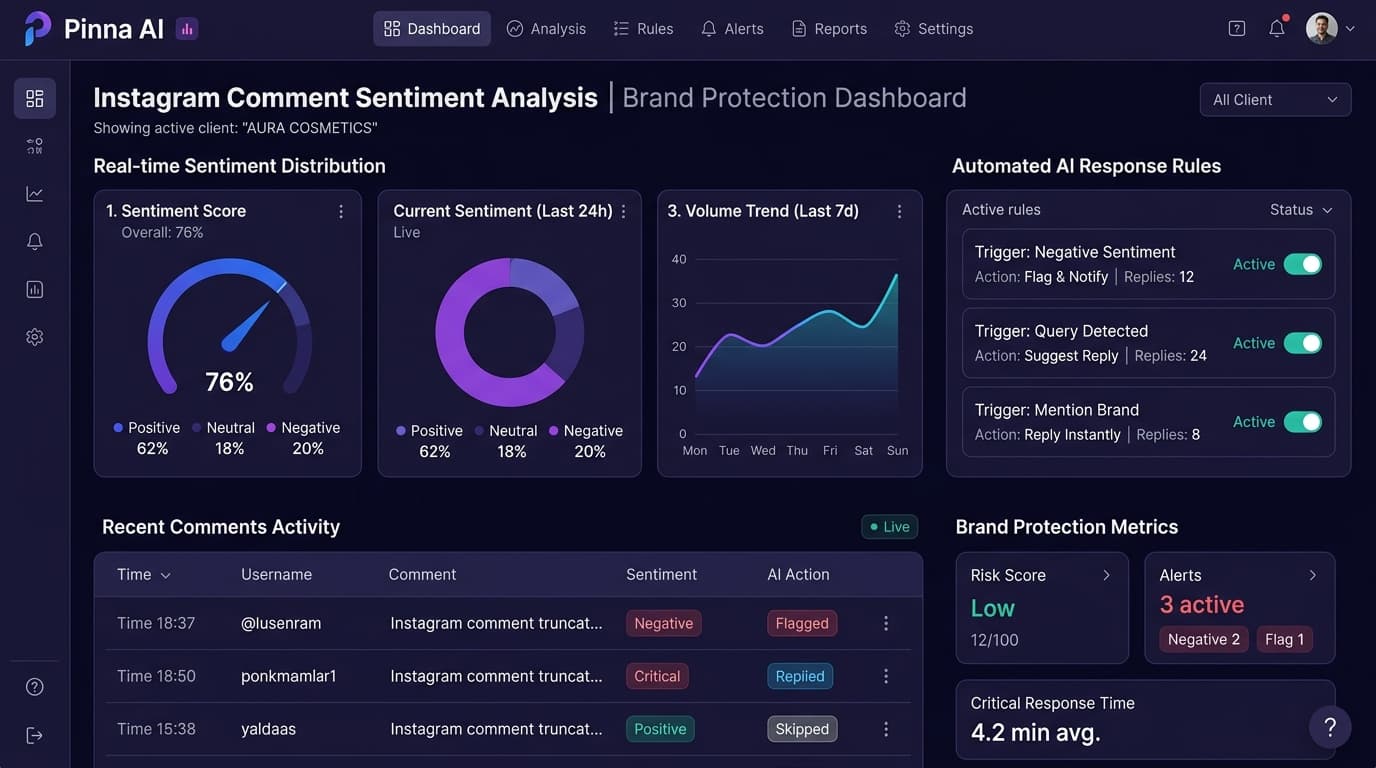
Task: Select the sidebar bell alerts icon
Action: tap(35, 241)
